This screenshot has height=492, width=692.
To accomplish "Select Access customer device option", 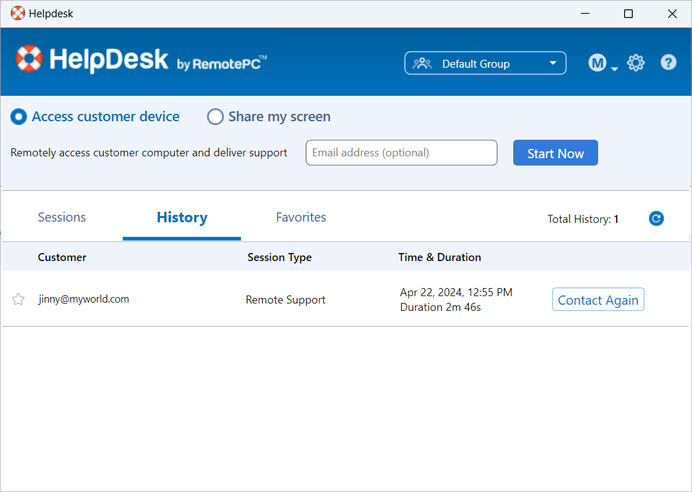I will point(95,116).
